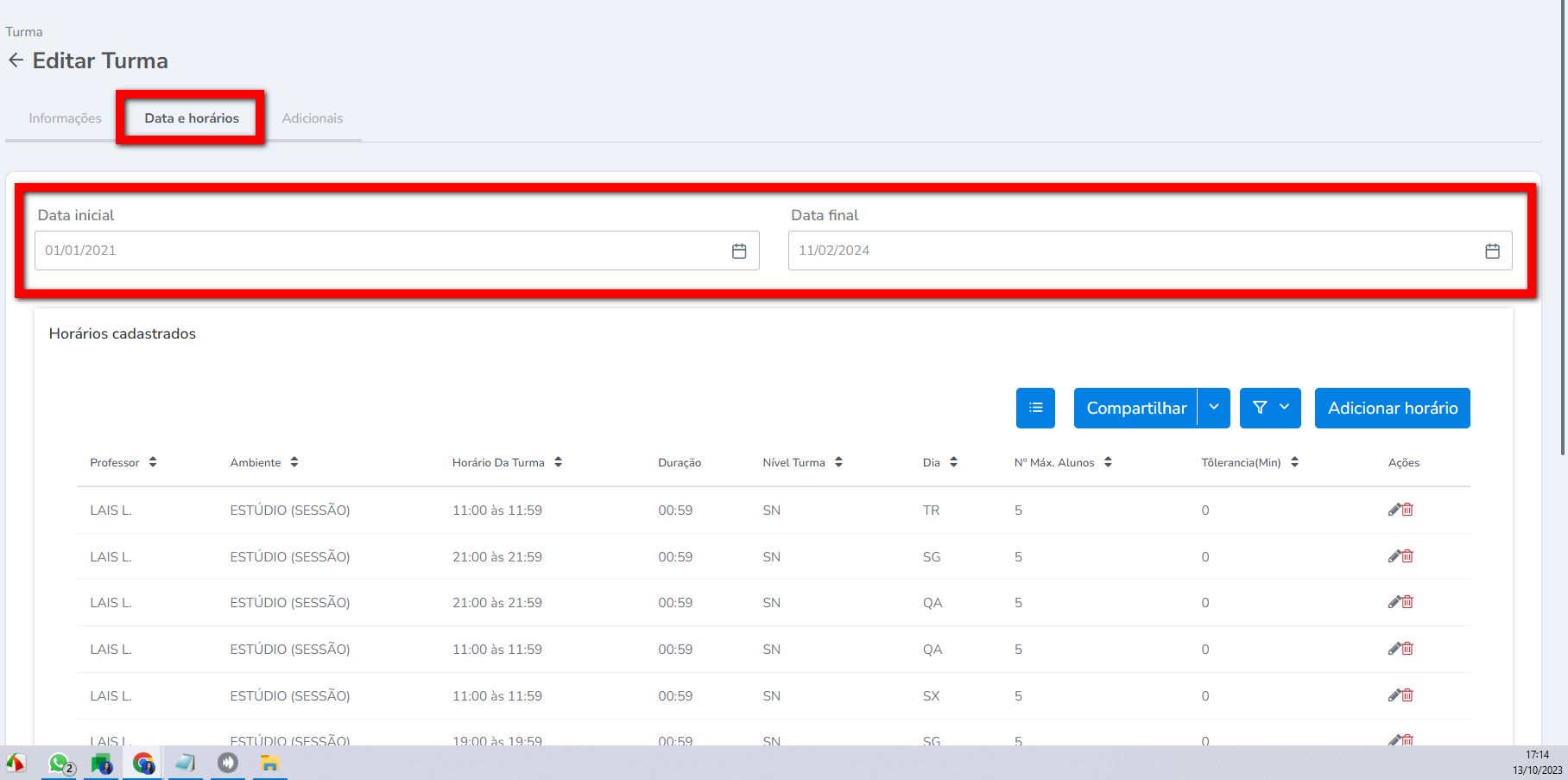Screen dimensions: 1568x780
Task: Expand the Compartilhar dropdown arrow
Action: click(1214, 408)
